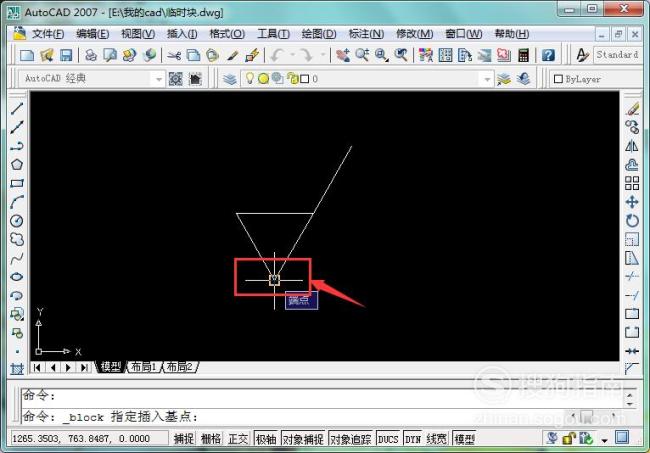Select the Move modify tool

click(x=632, y=202)
